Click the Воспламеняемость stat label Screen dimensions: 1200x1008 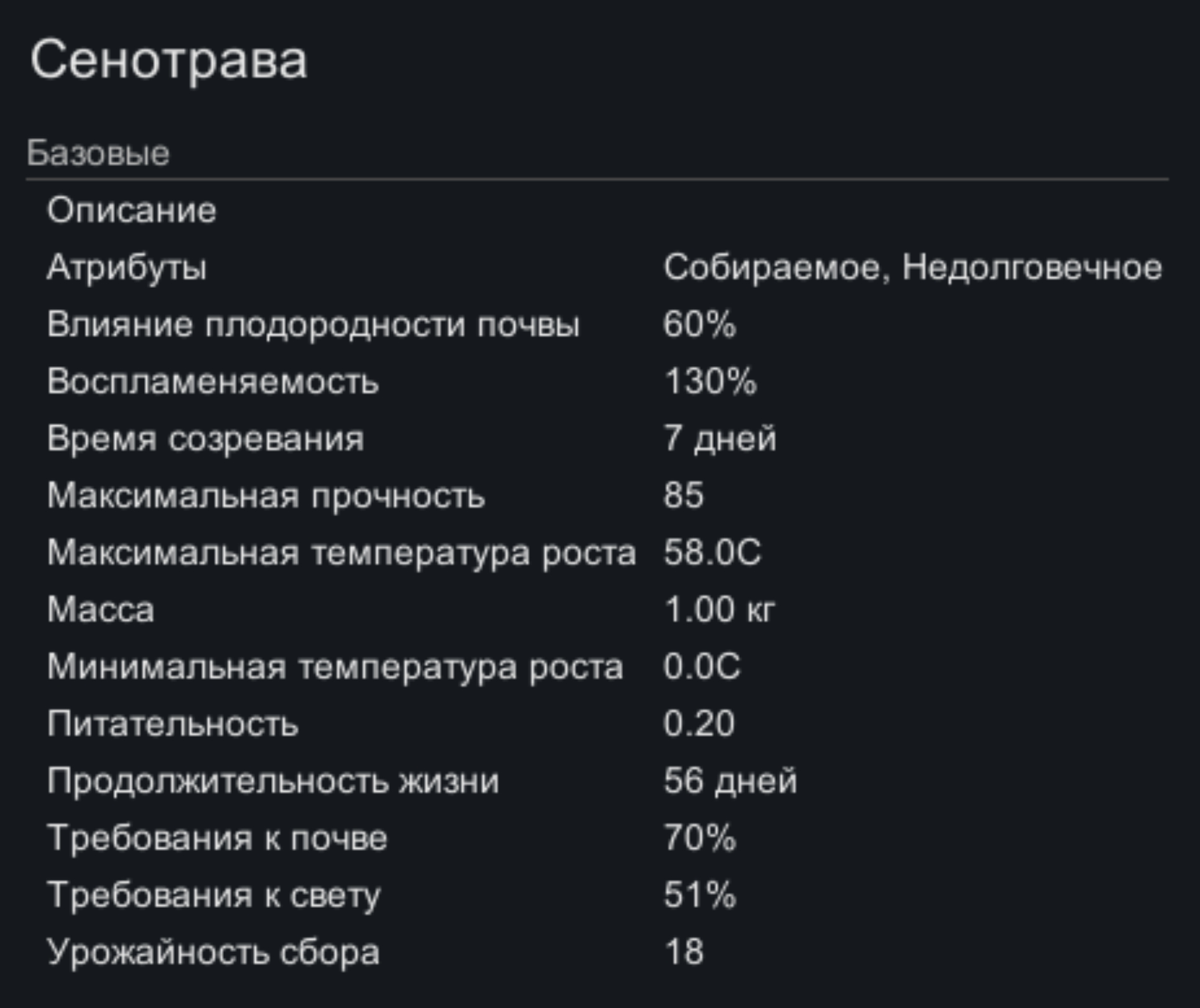coord(213,381)
